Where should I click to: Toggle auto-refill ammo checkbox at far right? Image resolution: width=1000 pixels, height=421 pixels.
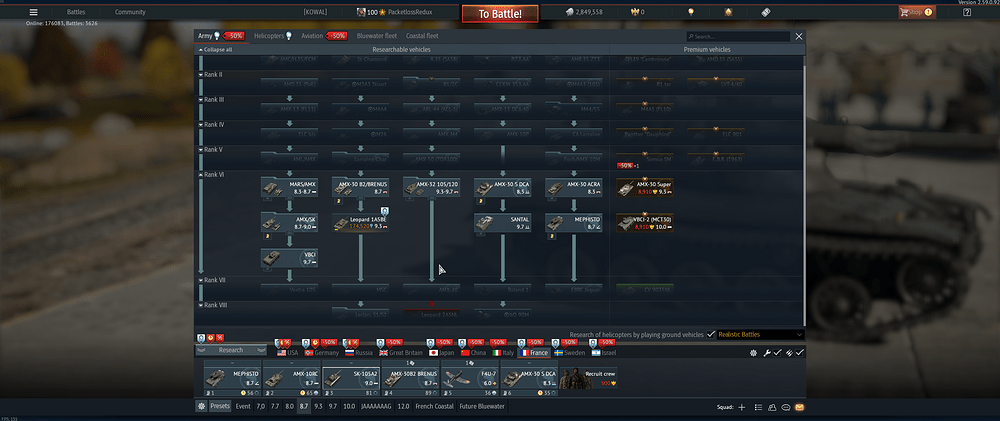point(800,353)
